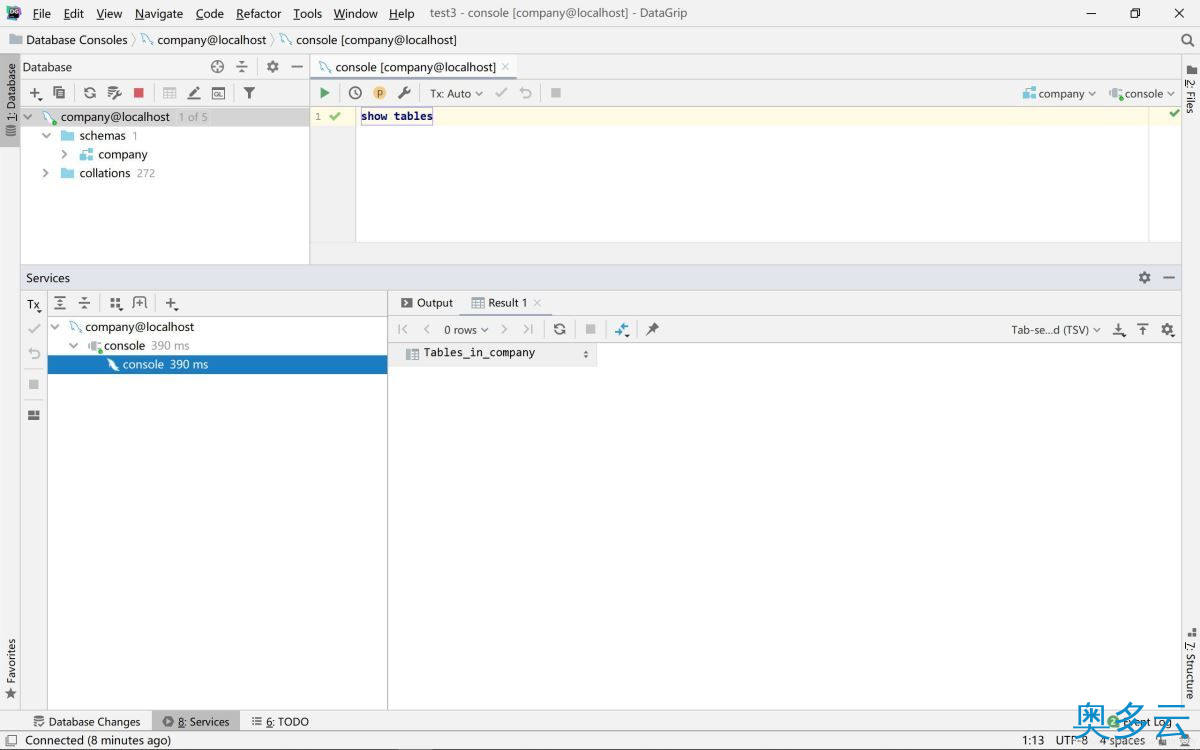Open result view gear settings
The image size is (1200, 750).
[1167, 329]
